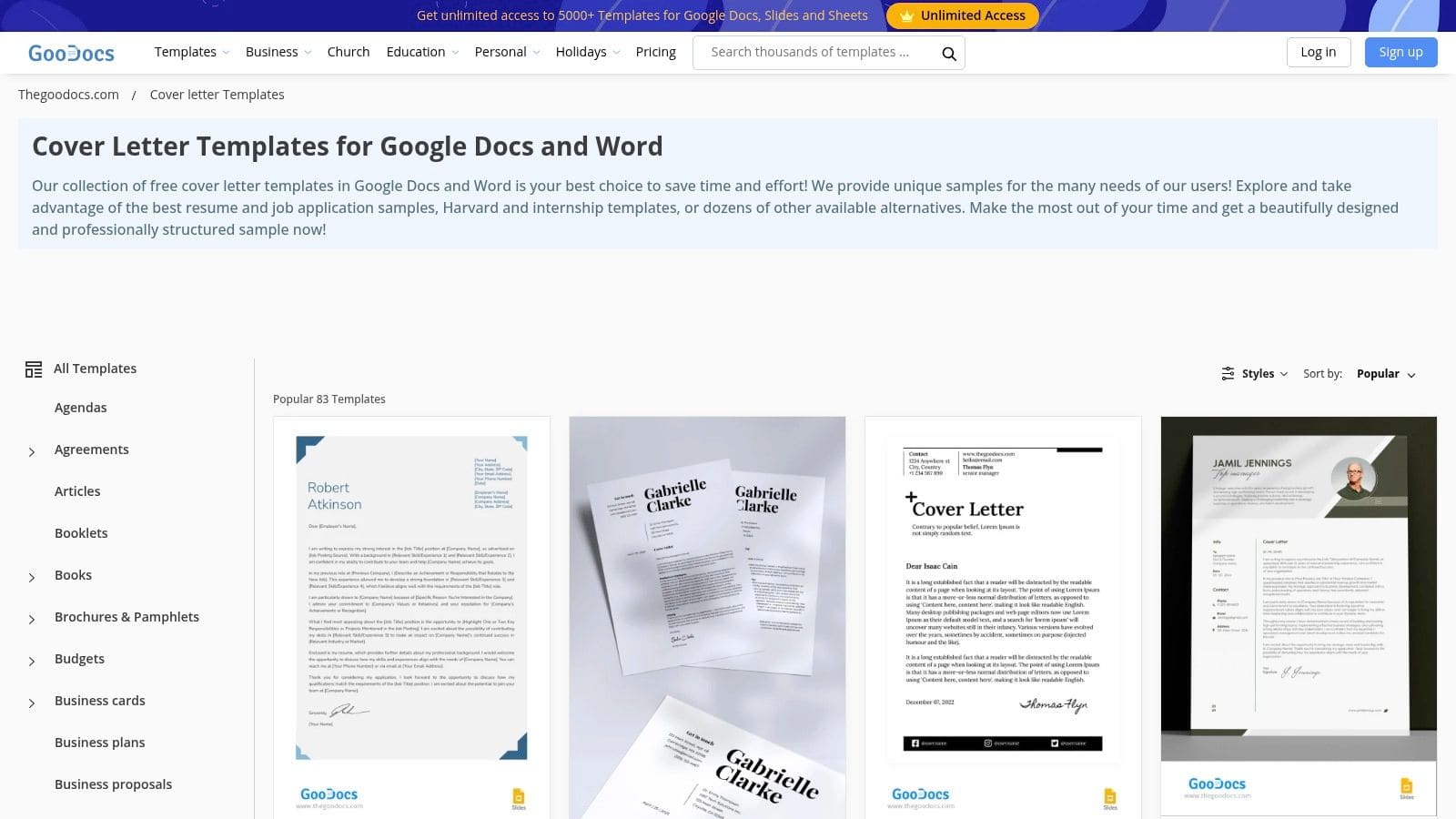
Task: Click Google Slides icon on Robert Atkinson card
Action: tap(519, 798)
